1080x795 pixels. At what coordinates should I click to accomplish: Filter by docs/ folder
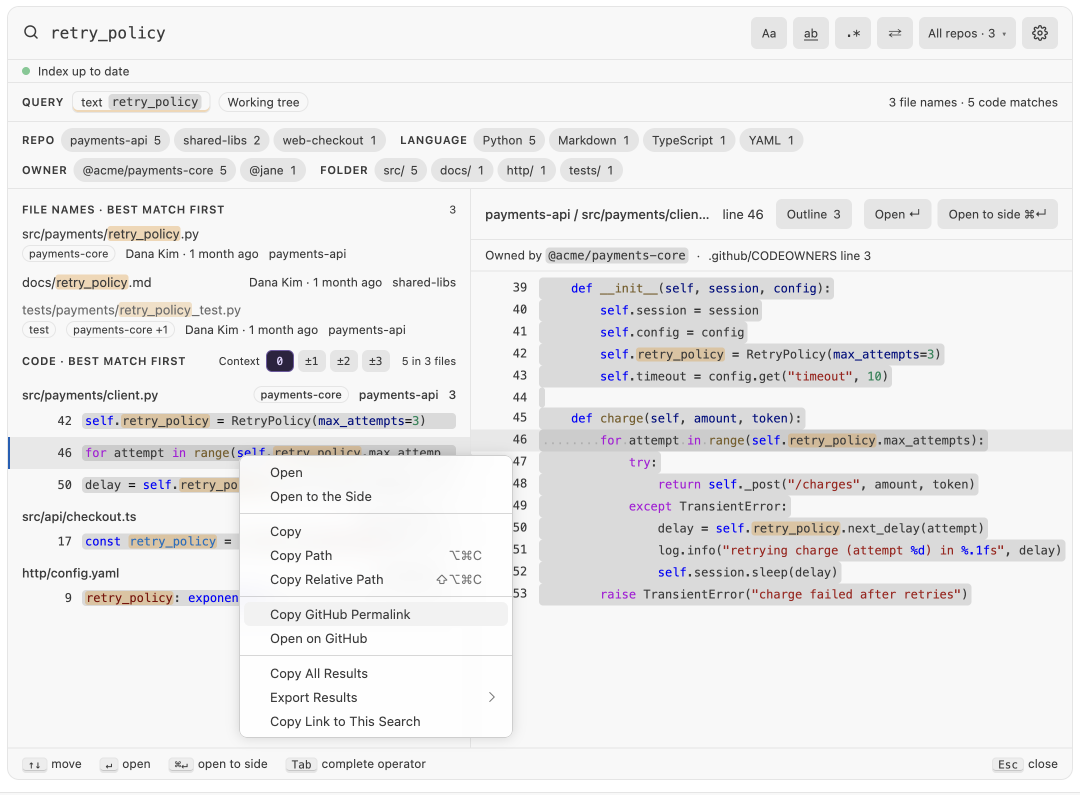coord(461,170)
